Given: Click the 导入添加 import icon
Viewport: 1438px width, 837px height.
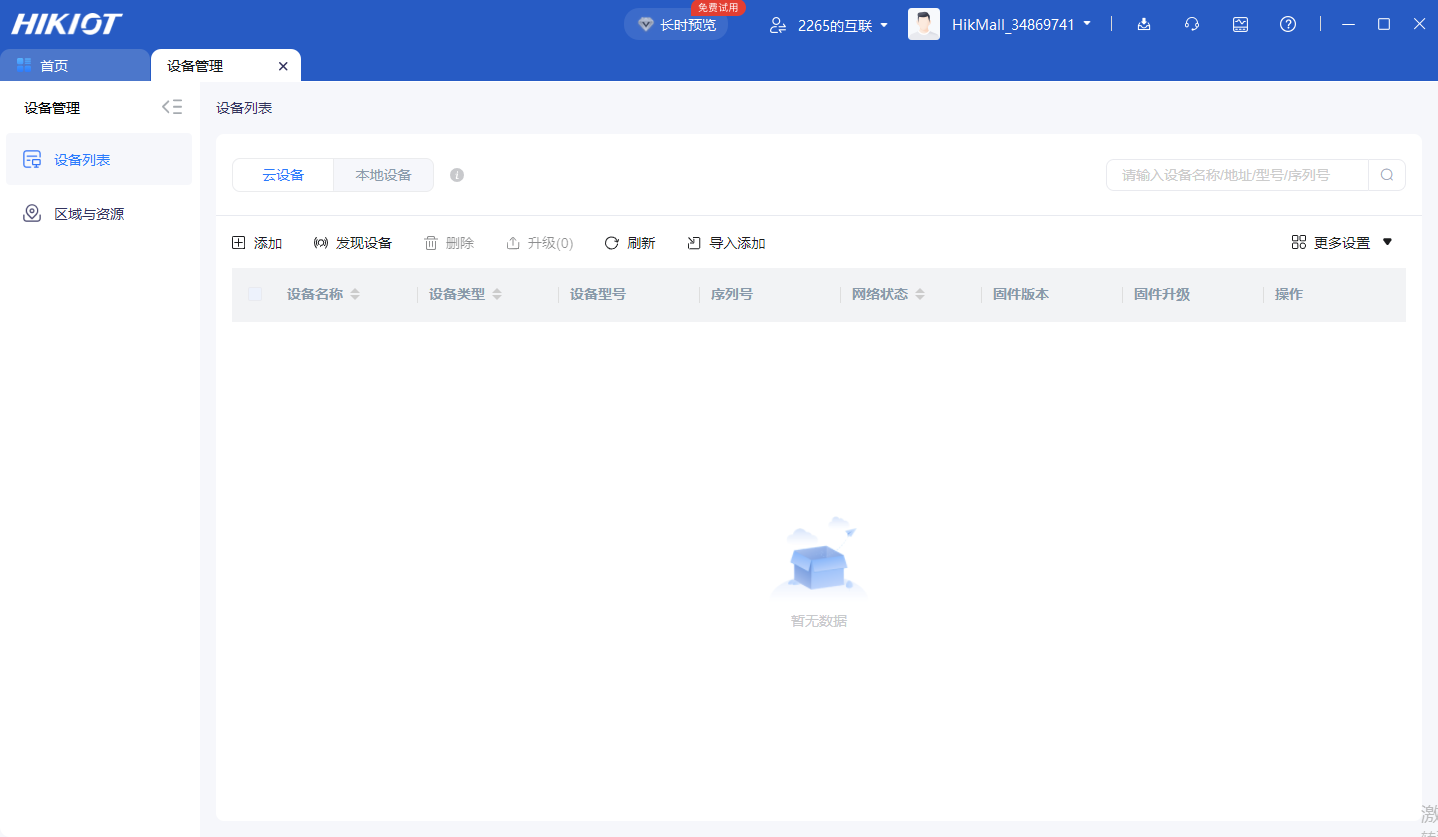Looking at the screenshot, I should 694,242.
